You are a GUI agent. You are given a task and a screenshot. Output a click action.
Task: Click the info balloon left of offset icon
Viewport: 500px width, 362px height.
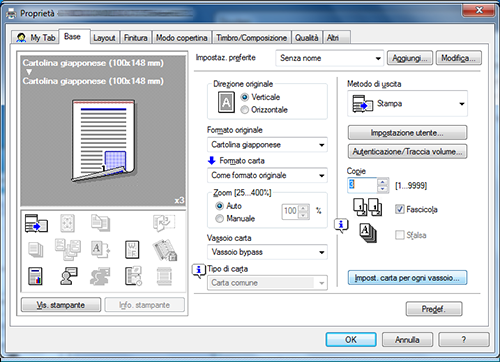341,226
